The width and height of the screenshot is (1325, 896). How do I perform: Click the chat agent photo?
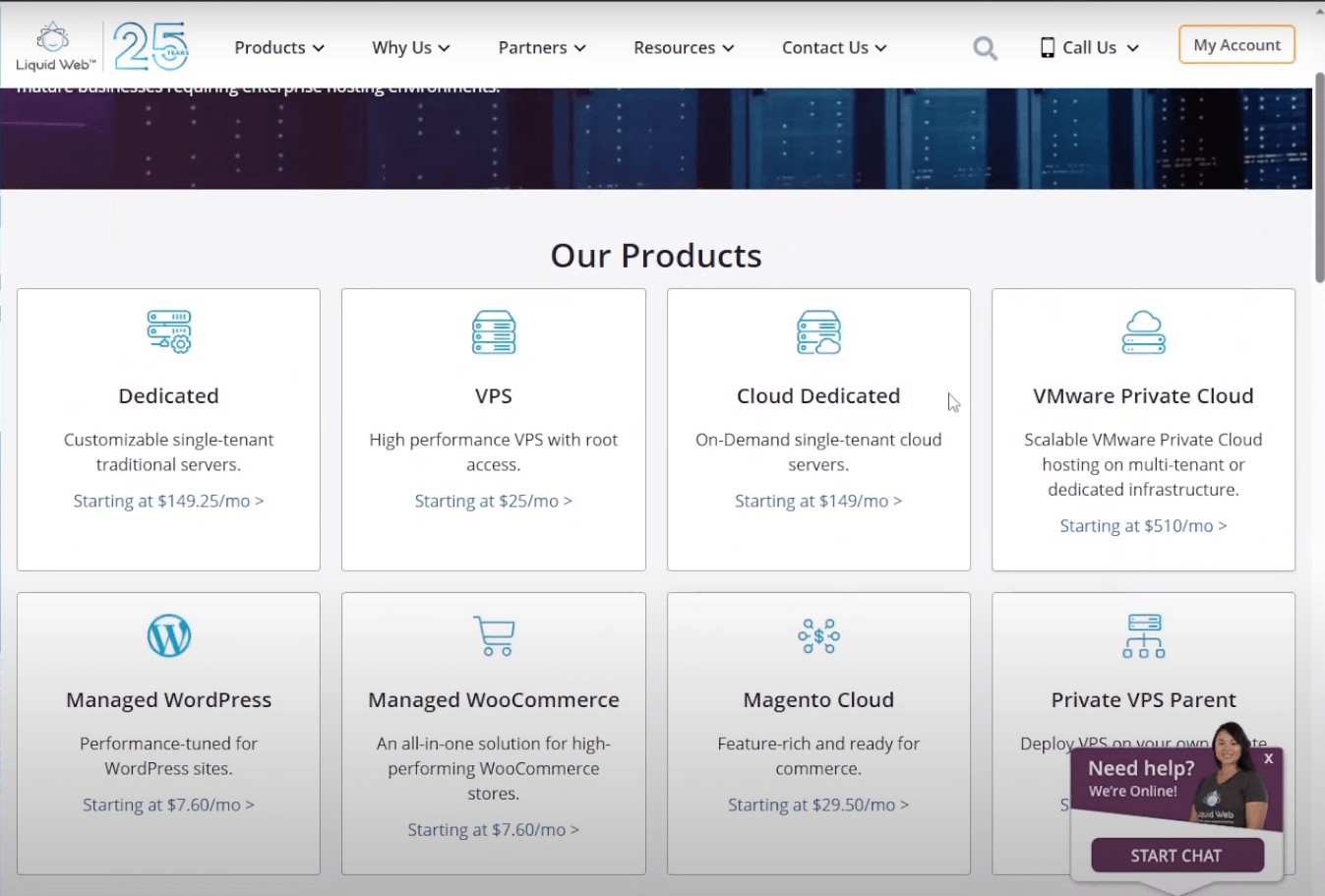coord(1230,776)
